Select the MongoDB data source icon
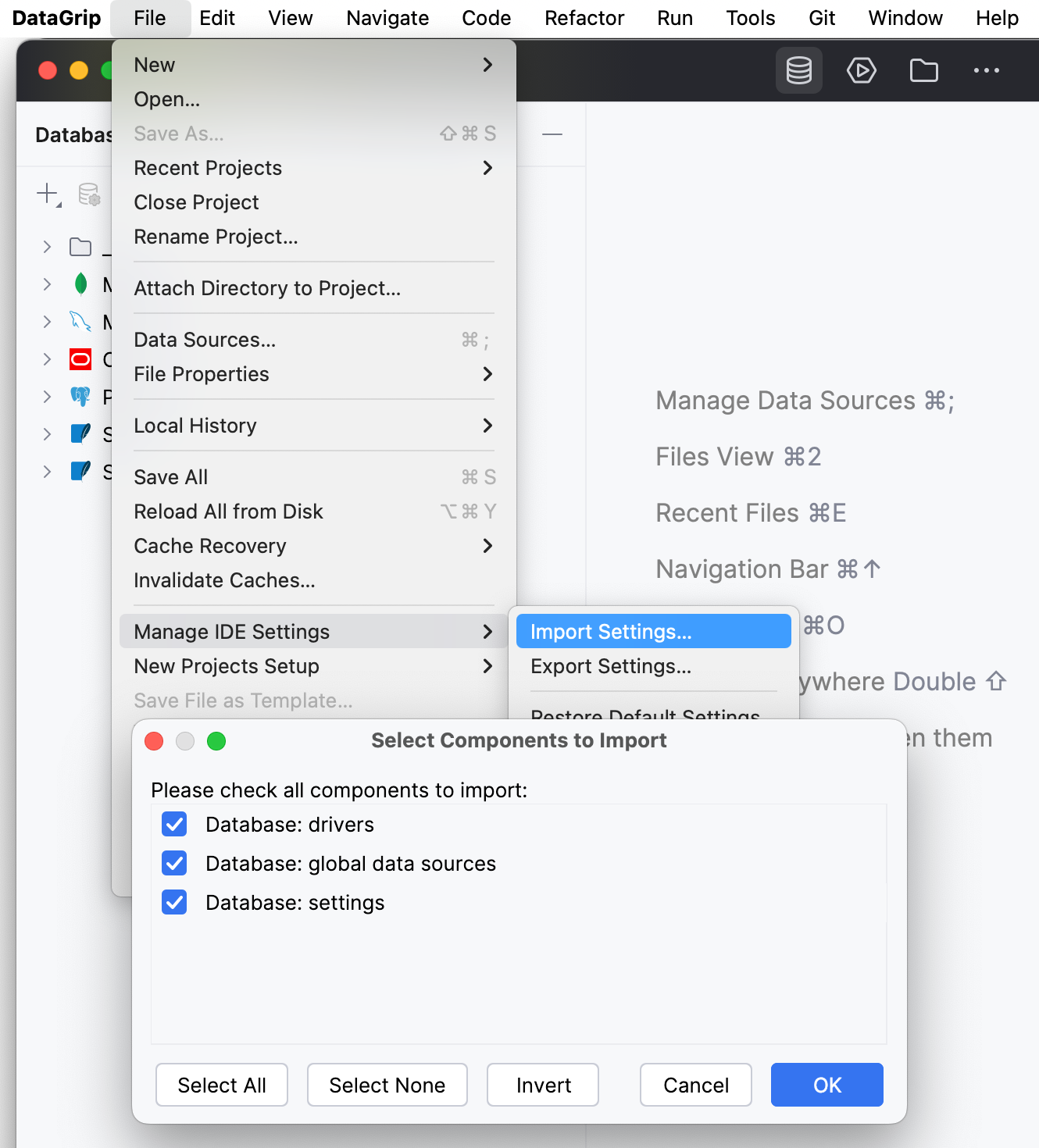This screenshot has width=1039, height=1148. 80,284
